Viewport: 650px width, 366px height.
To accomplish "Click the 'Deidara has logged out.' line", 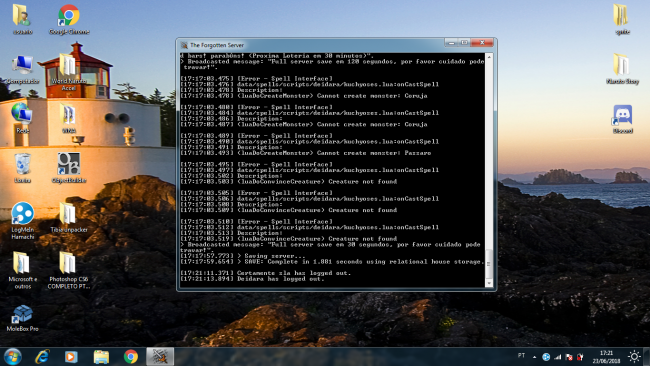I will coord(252,279).
